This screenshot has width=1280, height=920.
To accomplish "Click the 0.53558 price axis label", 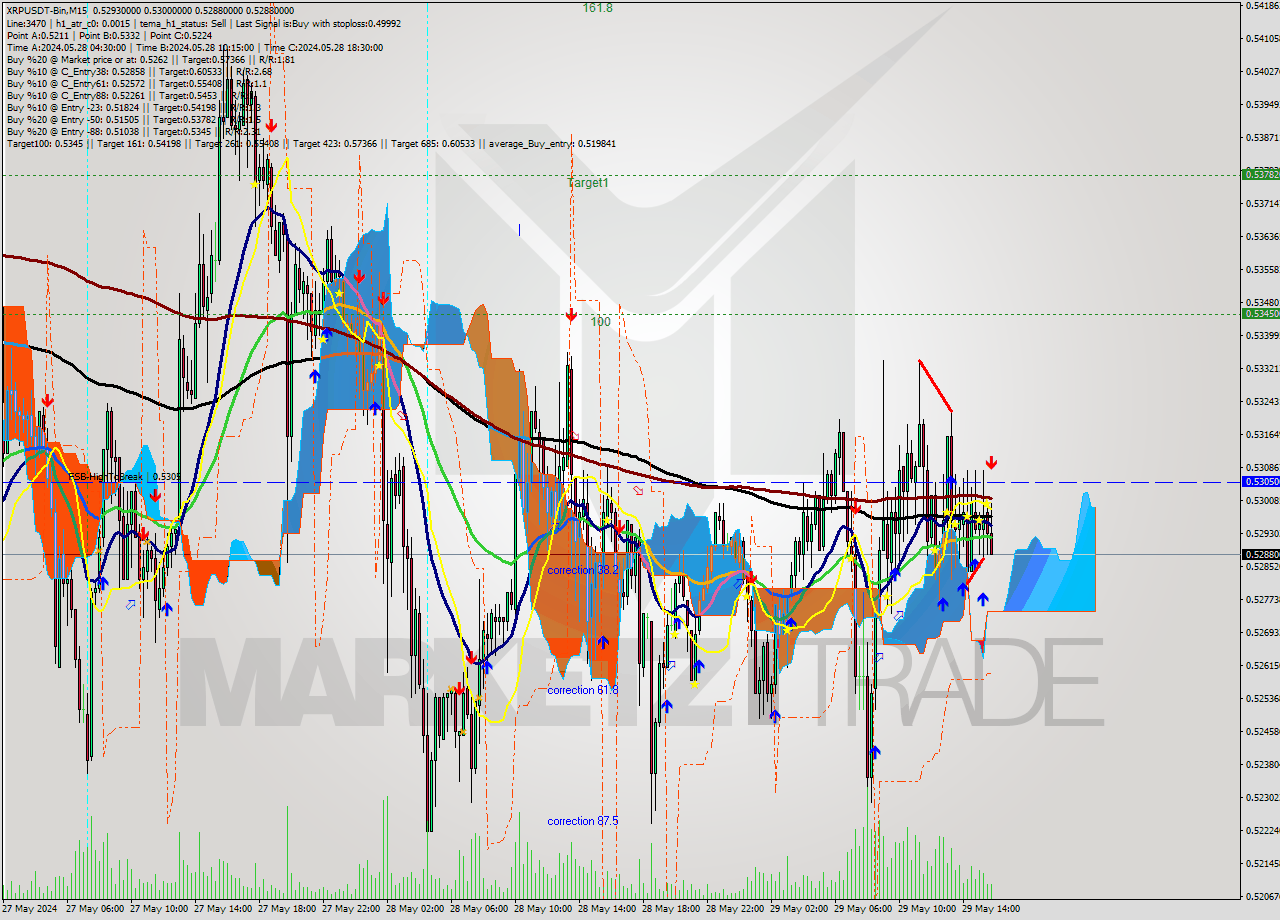I will (1263, 269).
